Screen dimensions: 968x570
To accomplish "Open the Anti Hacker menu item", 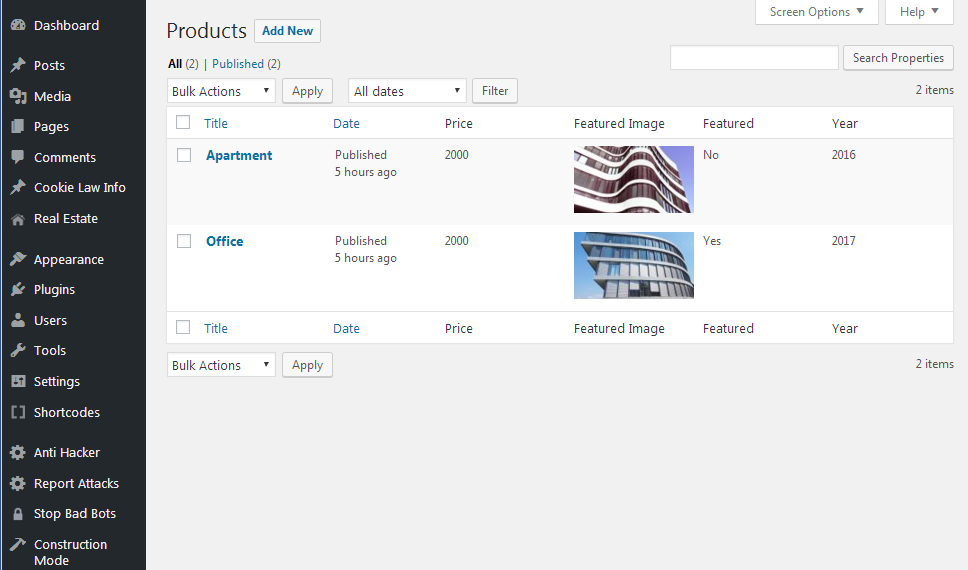I will pos(67,453).
